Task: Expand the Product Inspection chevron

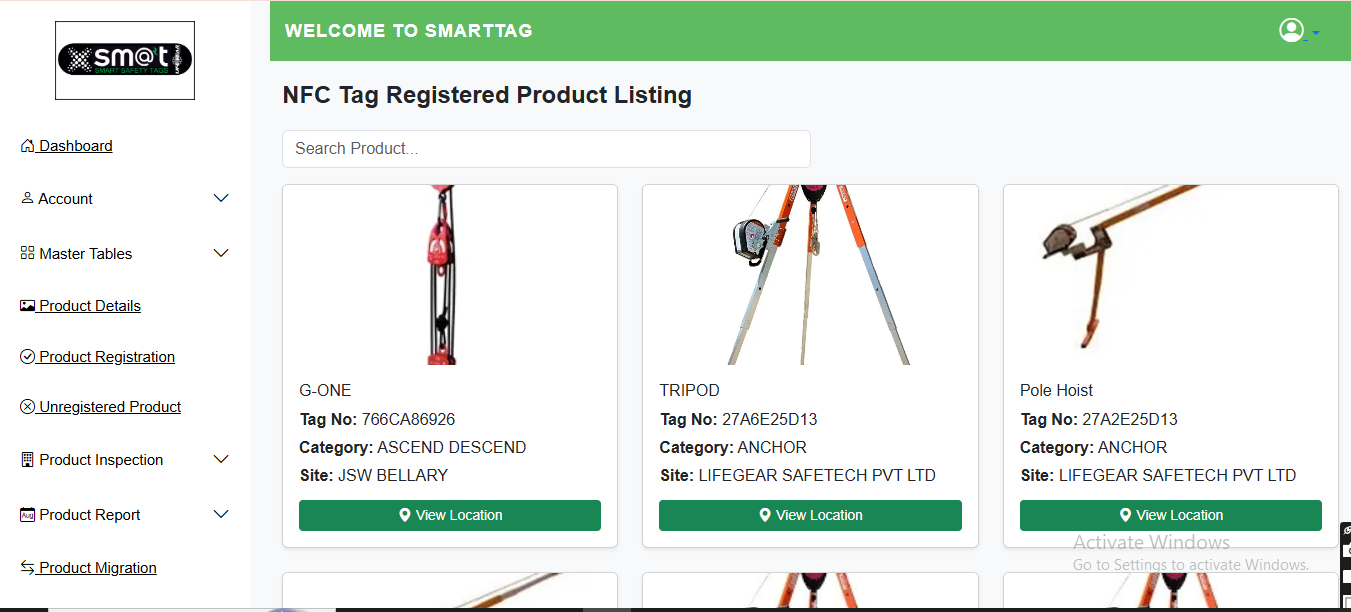Action: [x=221, y=460]
